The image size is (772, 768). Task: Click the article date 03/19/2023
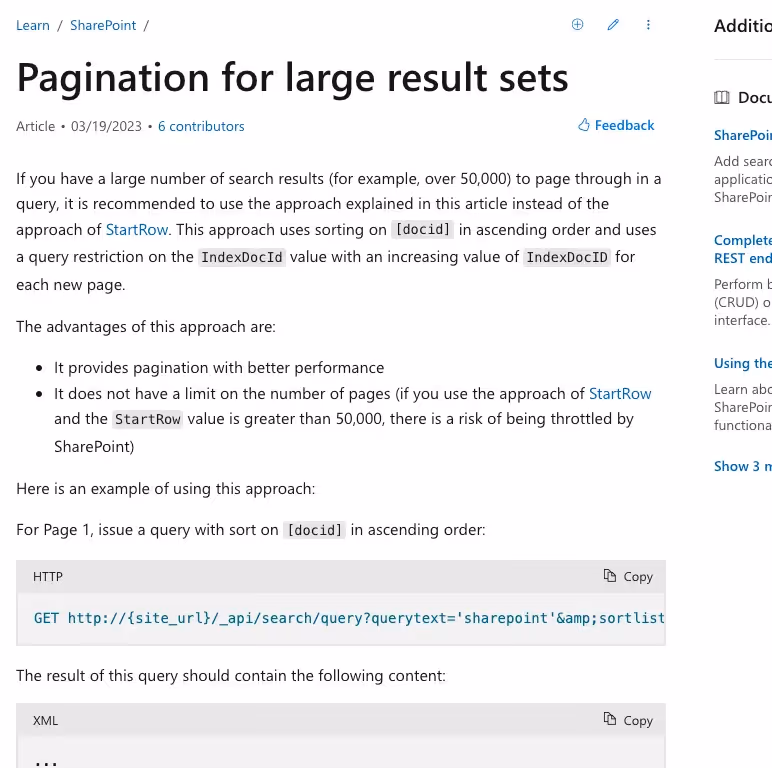106,127
